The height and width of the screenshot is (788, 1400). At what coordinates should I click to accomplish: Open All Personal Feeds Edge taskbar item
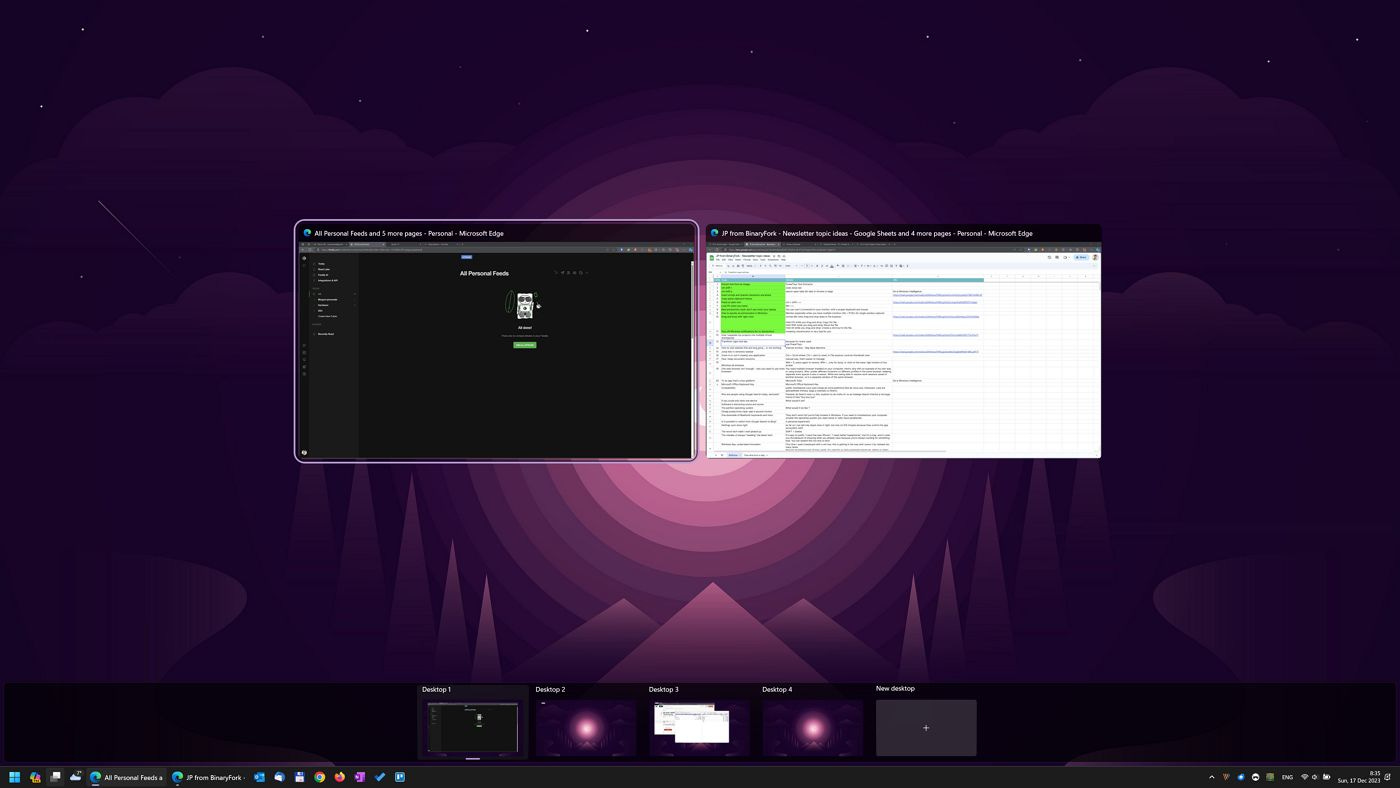point(127,777)
